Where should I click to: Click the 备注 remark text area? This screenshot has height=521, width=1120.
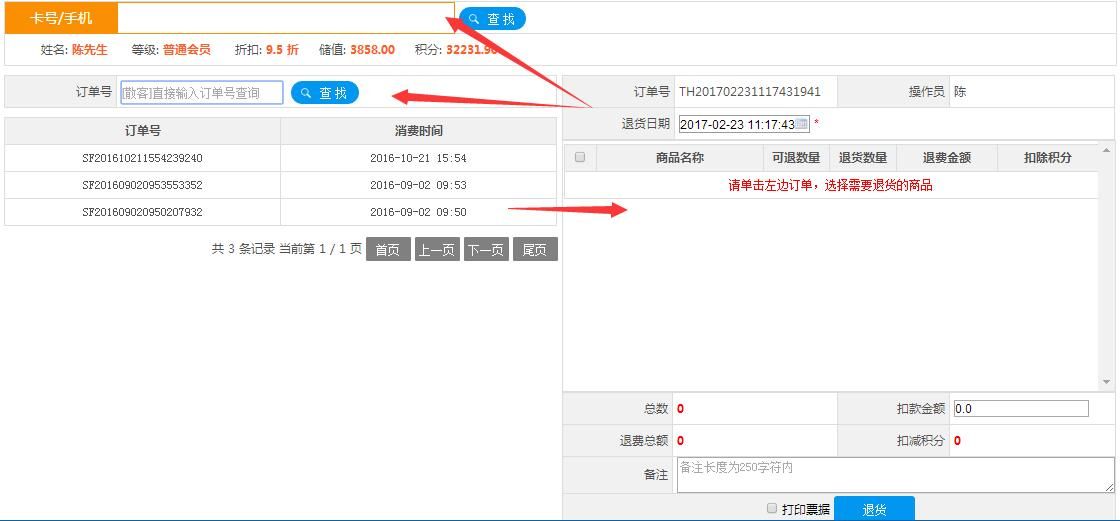click(x=895, y=475)
